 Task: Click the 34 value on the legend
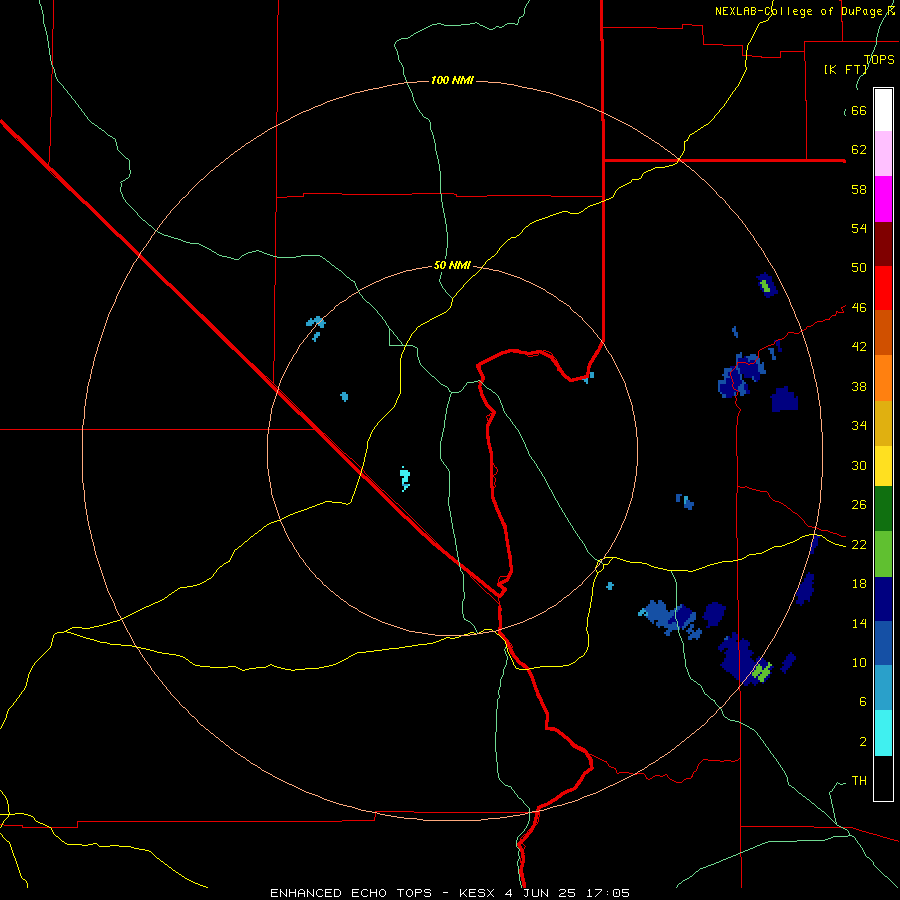click(859, 425)
